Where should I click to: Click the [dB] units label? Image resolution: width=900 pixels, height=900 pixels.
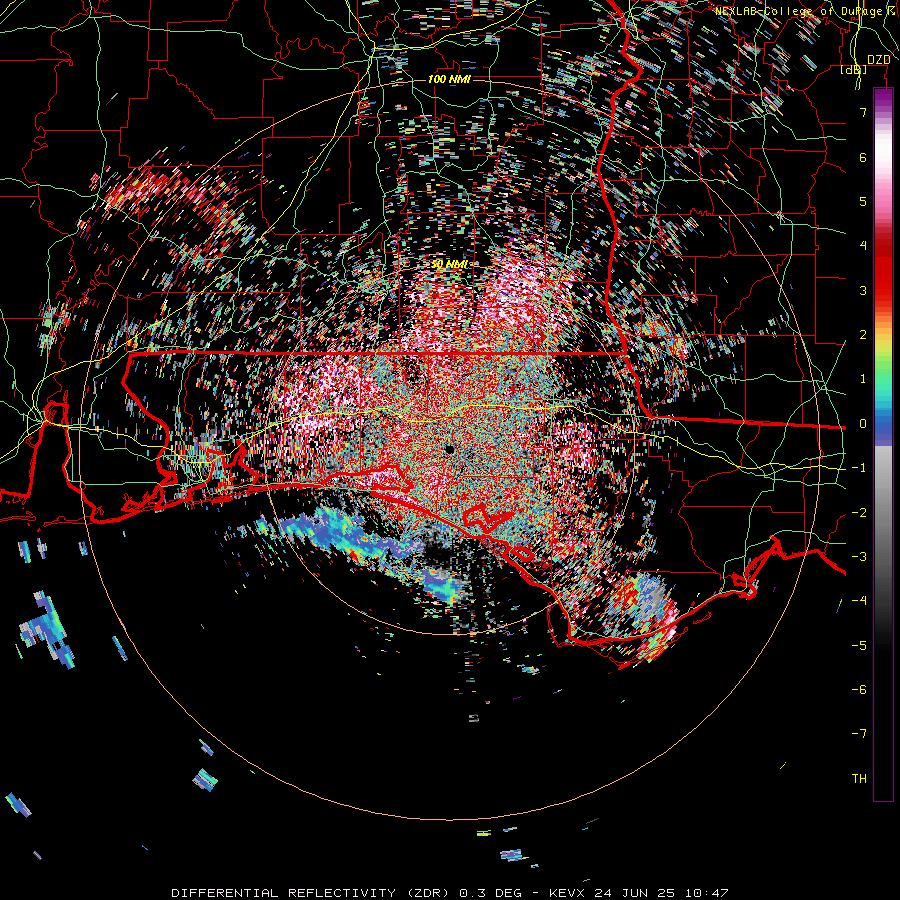(x=854, y=69)
